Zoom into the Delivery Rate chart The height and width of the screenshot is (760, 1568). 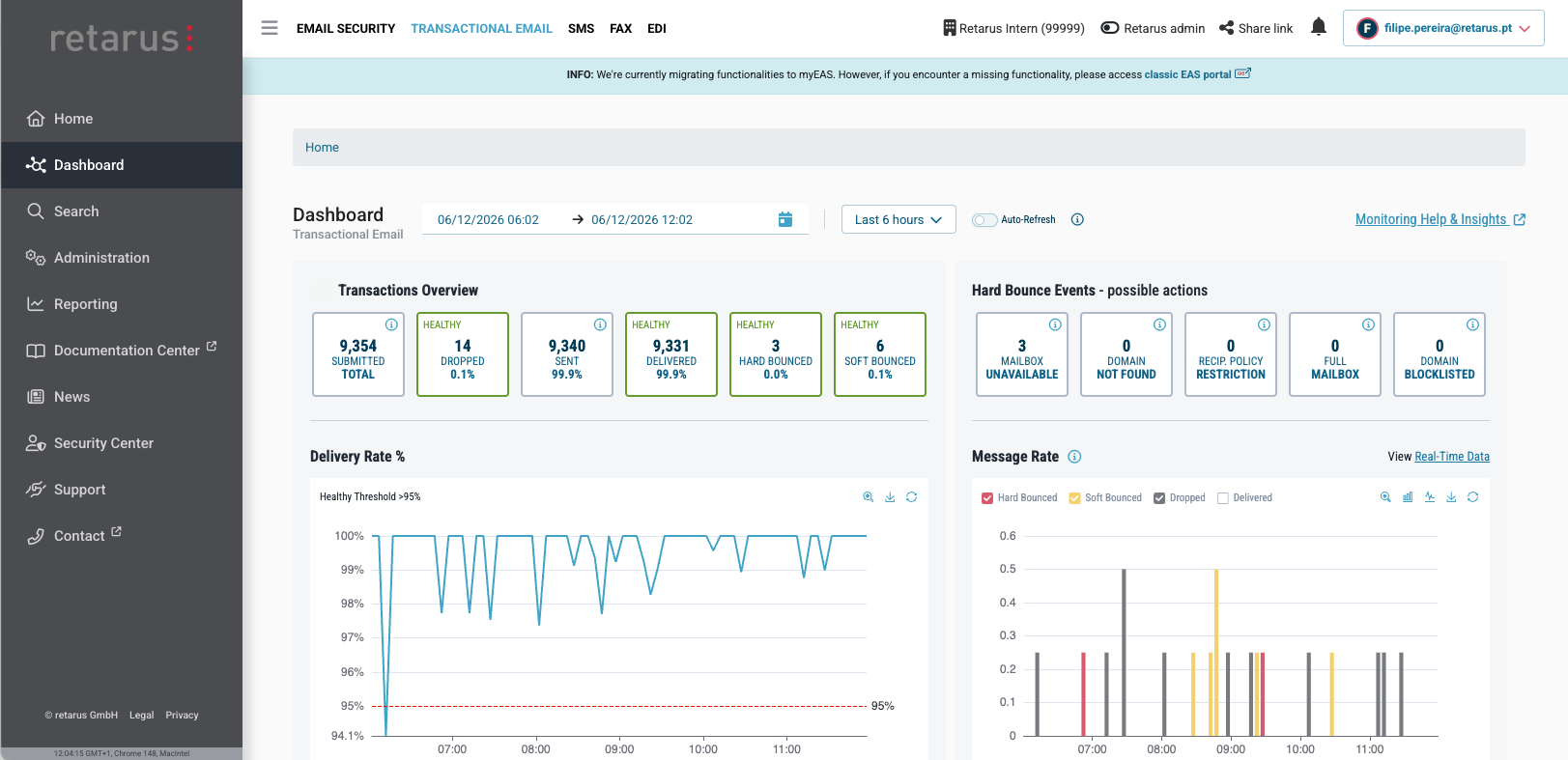click(869, 497)
